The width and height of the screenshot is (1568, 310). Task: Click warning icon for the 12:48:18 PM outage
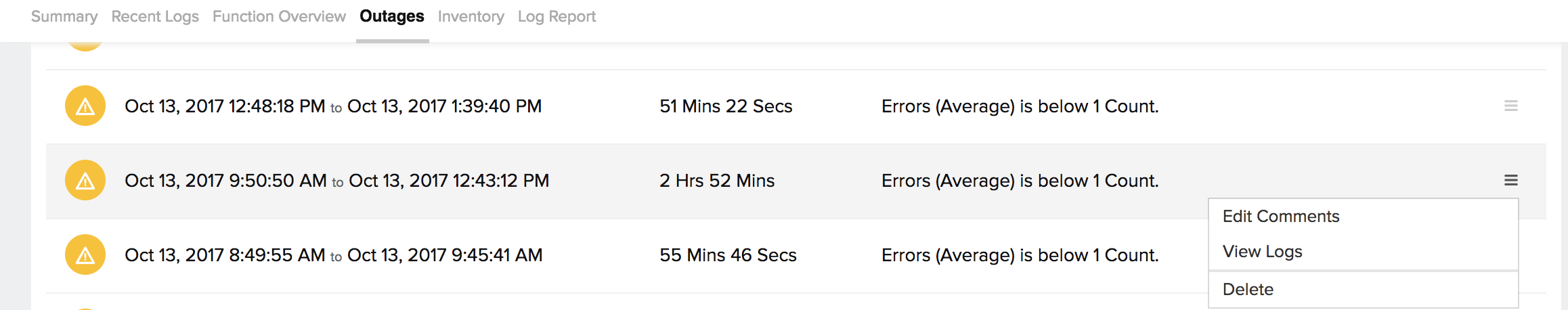[x=85, y=106]
